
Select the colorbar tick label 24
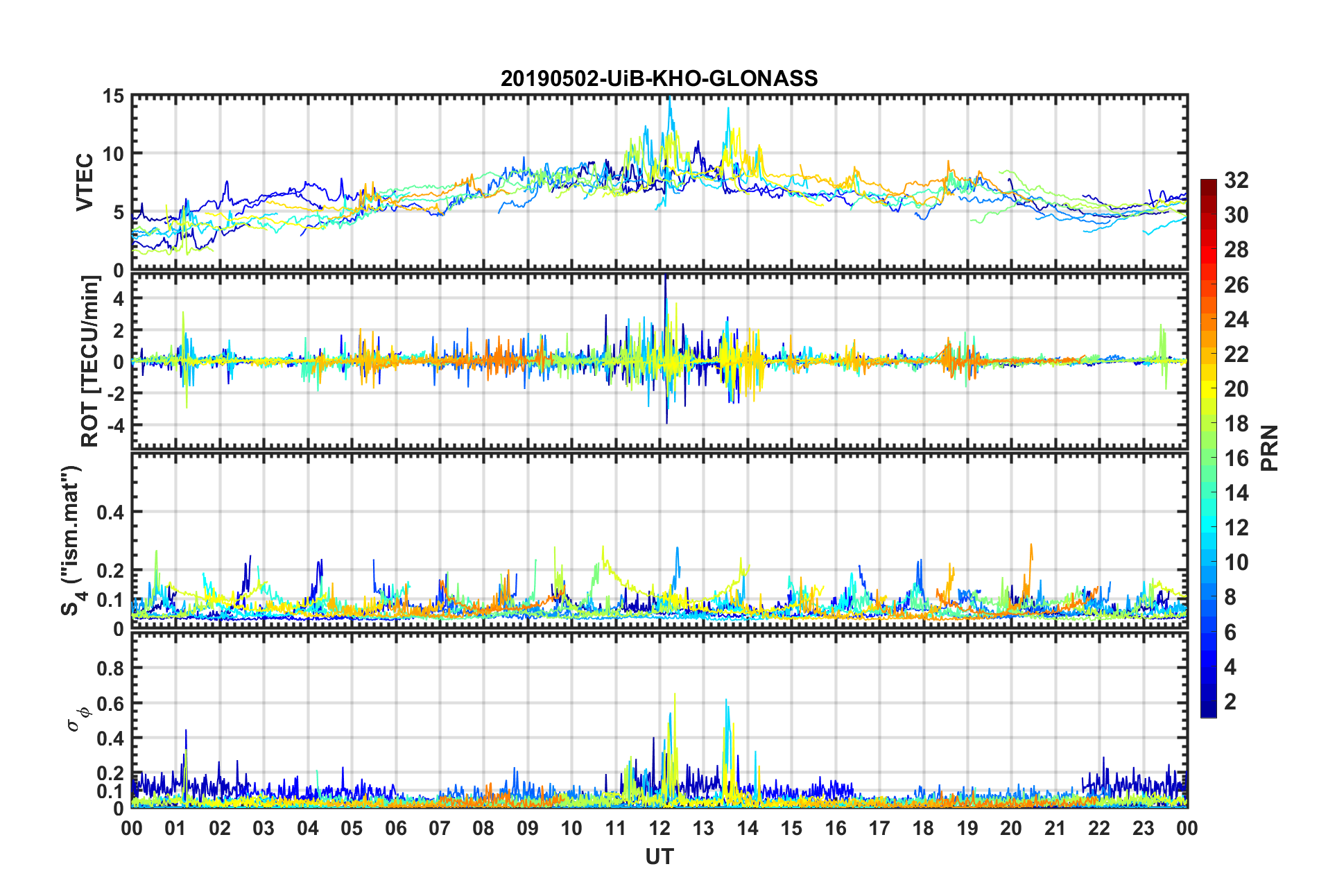pos(1236,319)
